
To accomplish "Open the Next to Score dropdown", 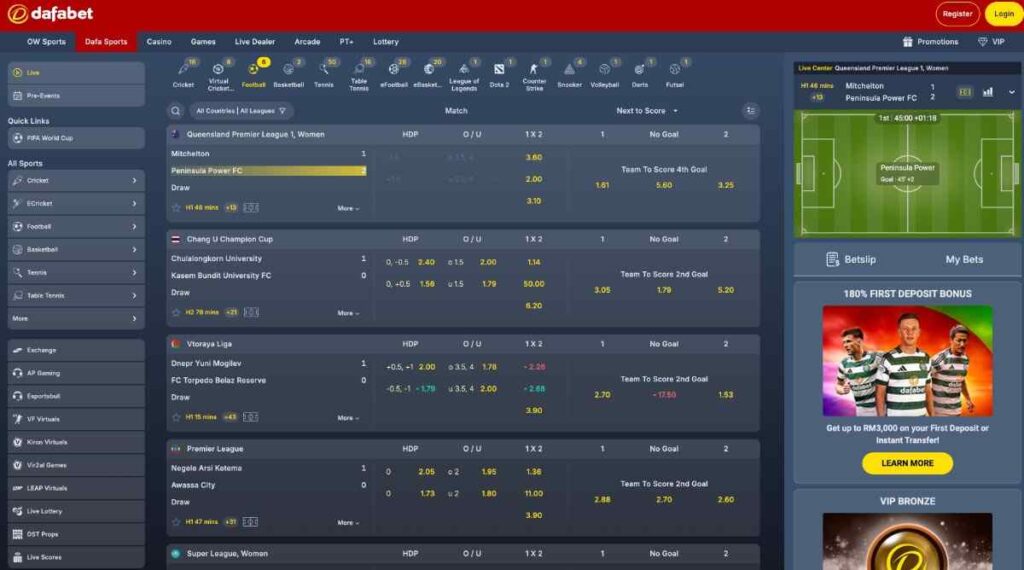I will [647, 111].
